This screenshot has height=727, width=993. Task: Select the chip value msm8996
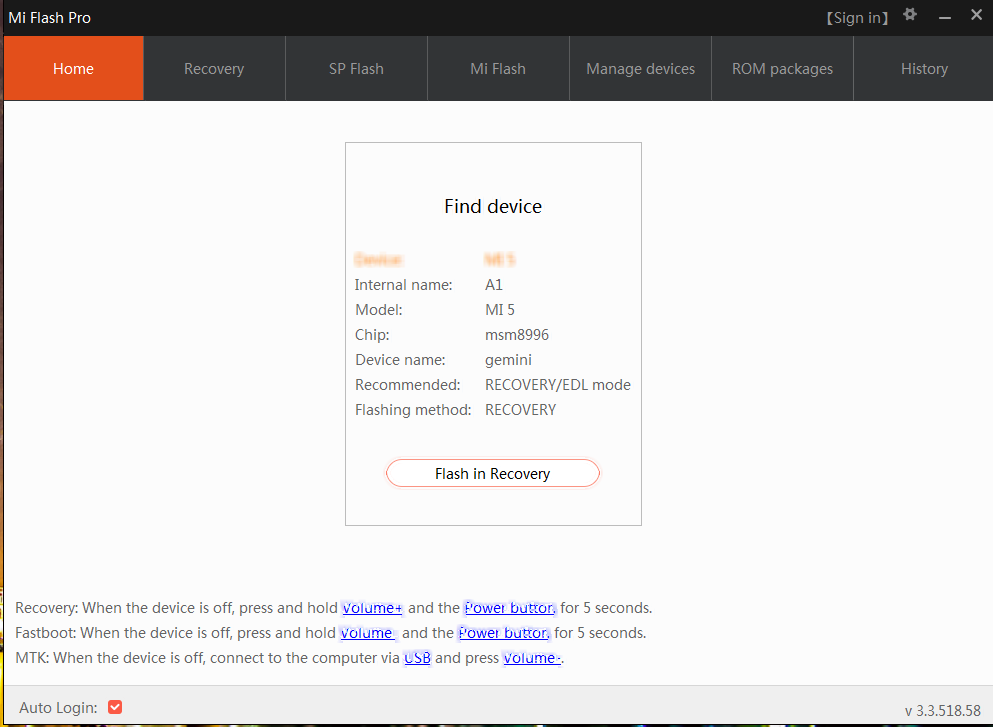pyautogui.click(x=517, y=335)
